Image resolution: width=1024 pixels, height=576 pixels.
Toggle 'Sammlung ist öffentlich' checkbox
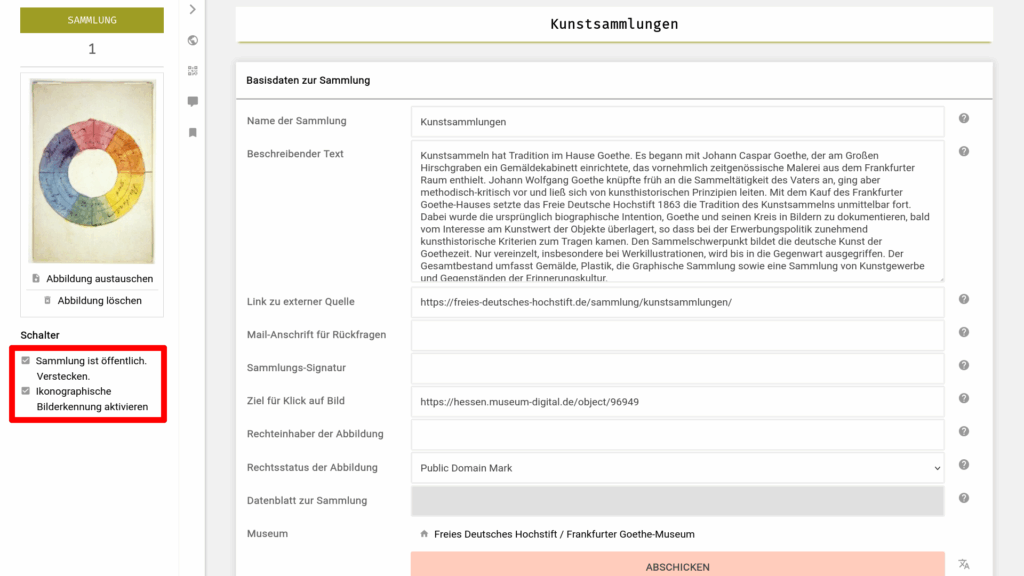coord(25,360)
